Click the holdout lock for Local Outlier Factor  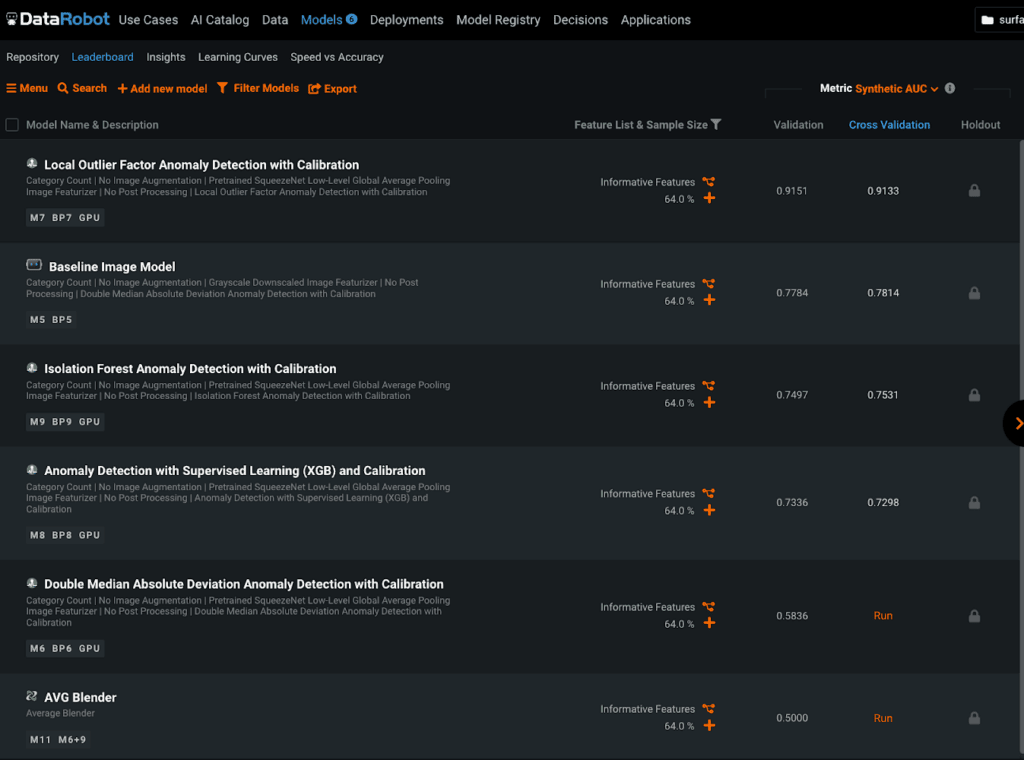click(974, 191)
